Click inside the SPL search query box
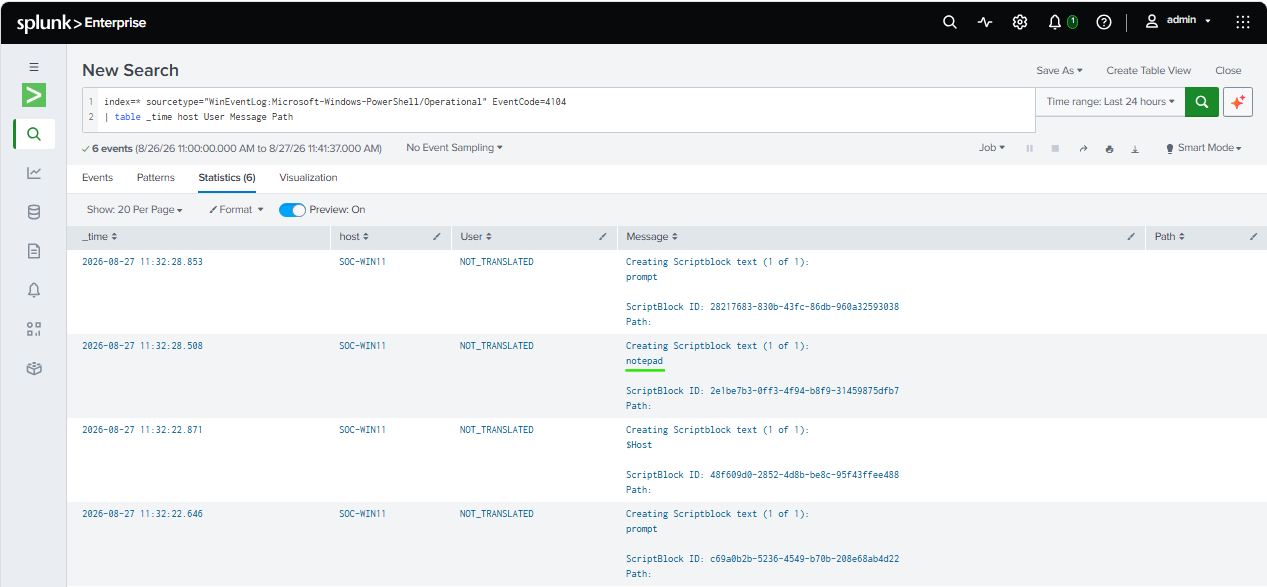The image size is (1267, 587). pyautogui.click(x=558, y=110)
